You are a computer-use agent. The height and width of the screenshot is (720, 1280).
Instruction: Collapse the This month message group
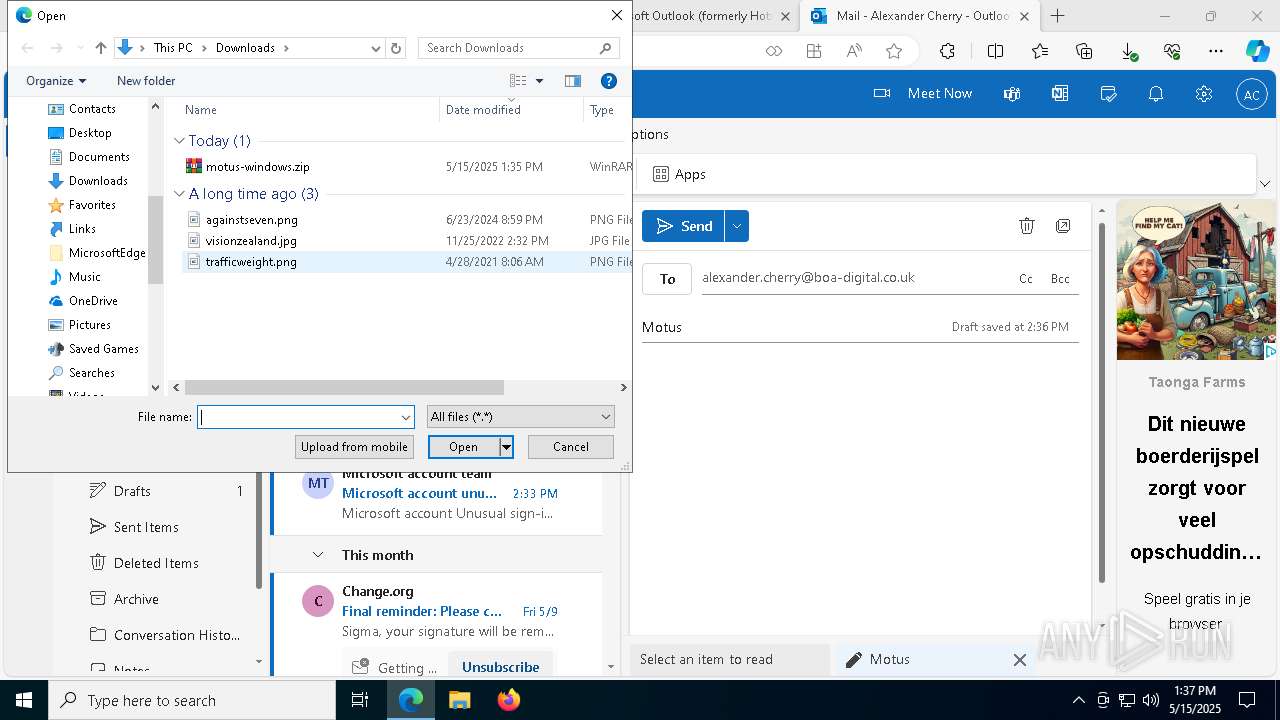(x=318, y=555)
